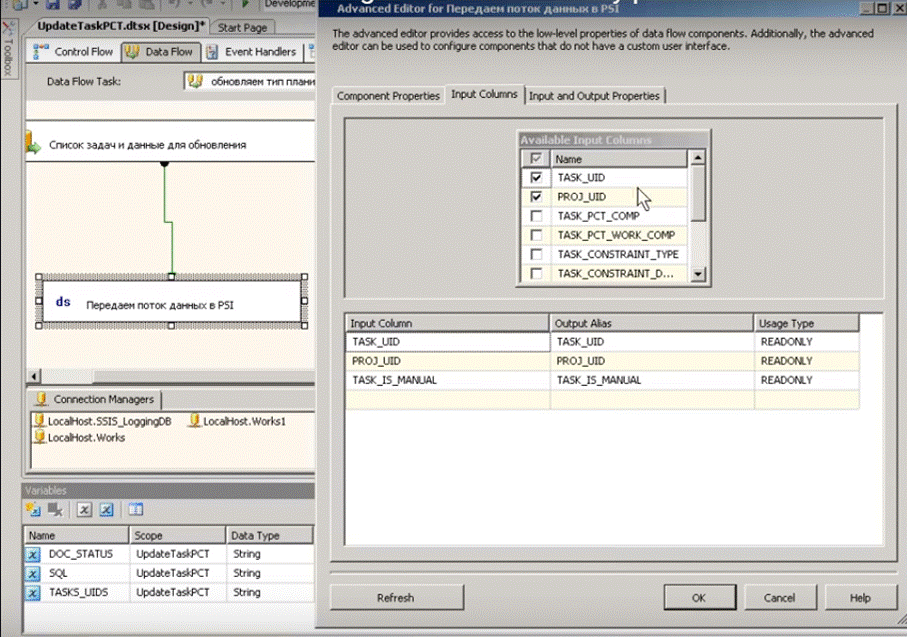Screen dimensions: 907x637
Task: Switch to the Input and Output Properties tab
Action: [594, 96]
